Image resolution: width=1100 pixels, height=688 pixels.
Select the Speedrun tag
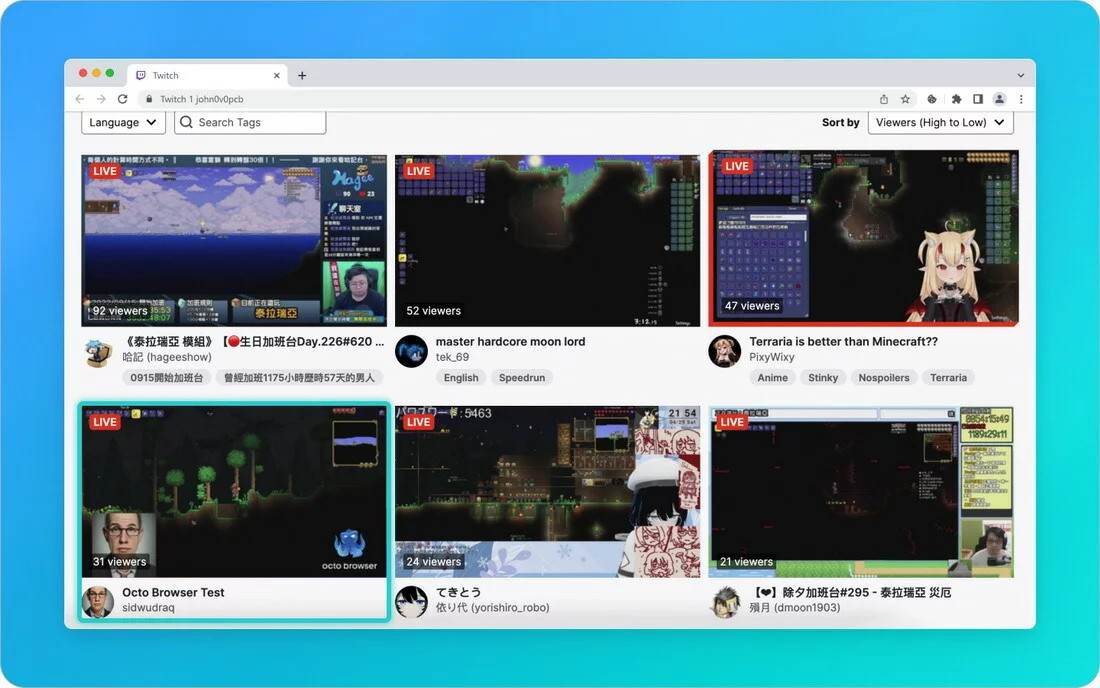522,377
